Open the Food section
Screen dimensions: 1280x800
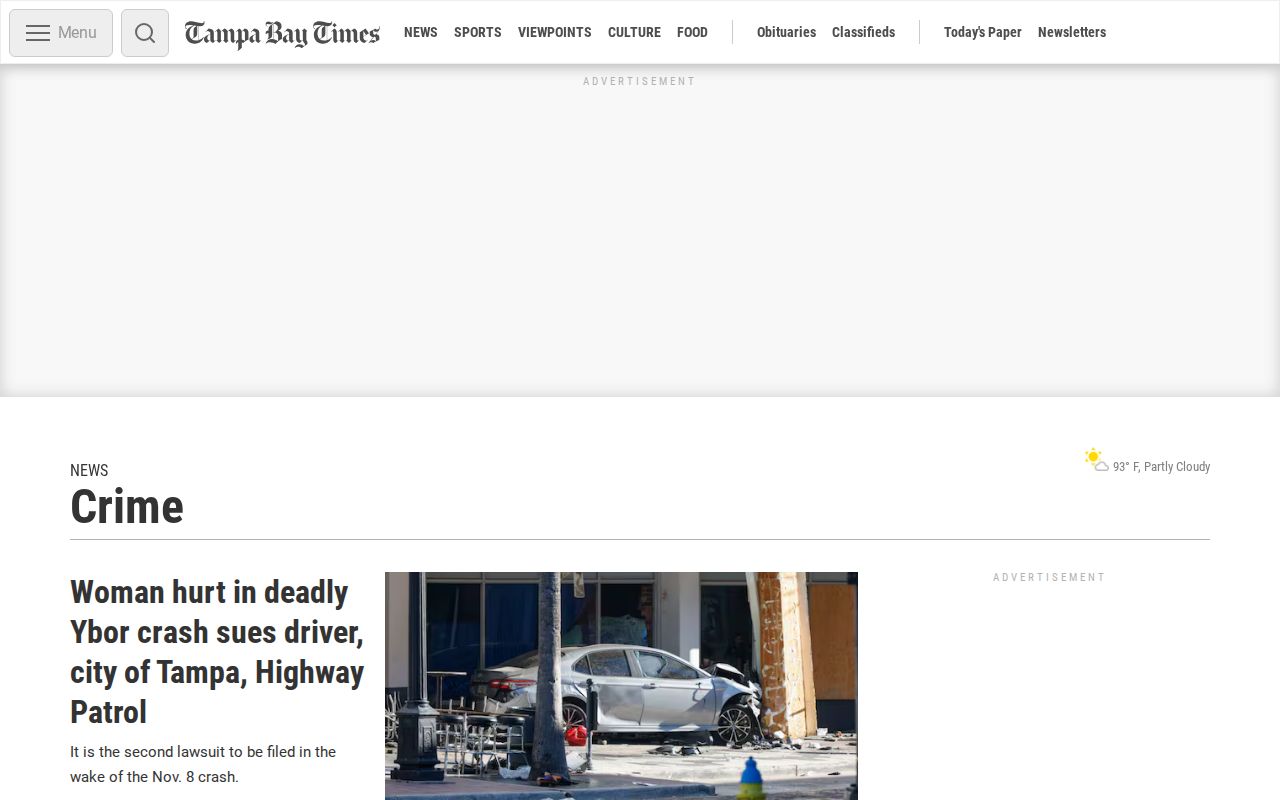pyautogui.click(x=692, y=32)
